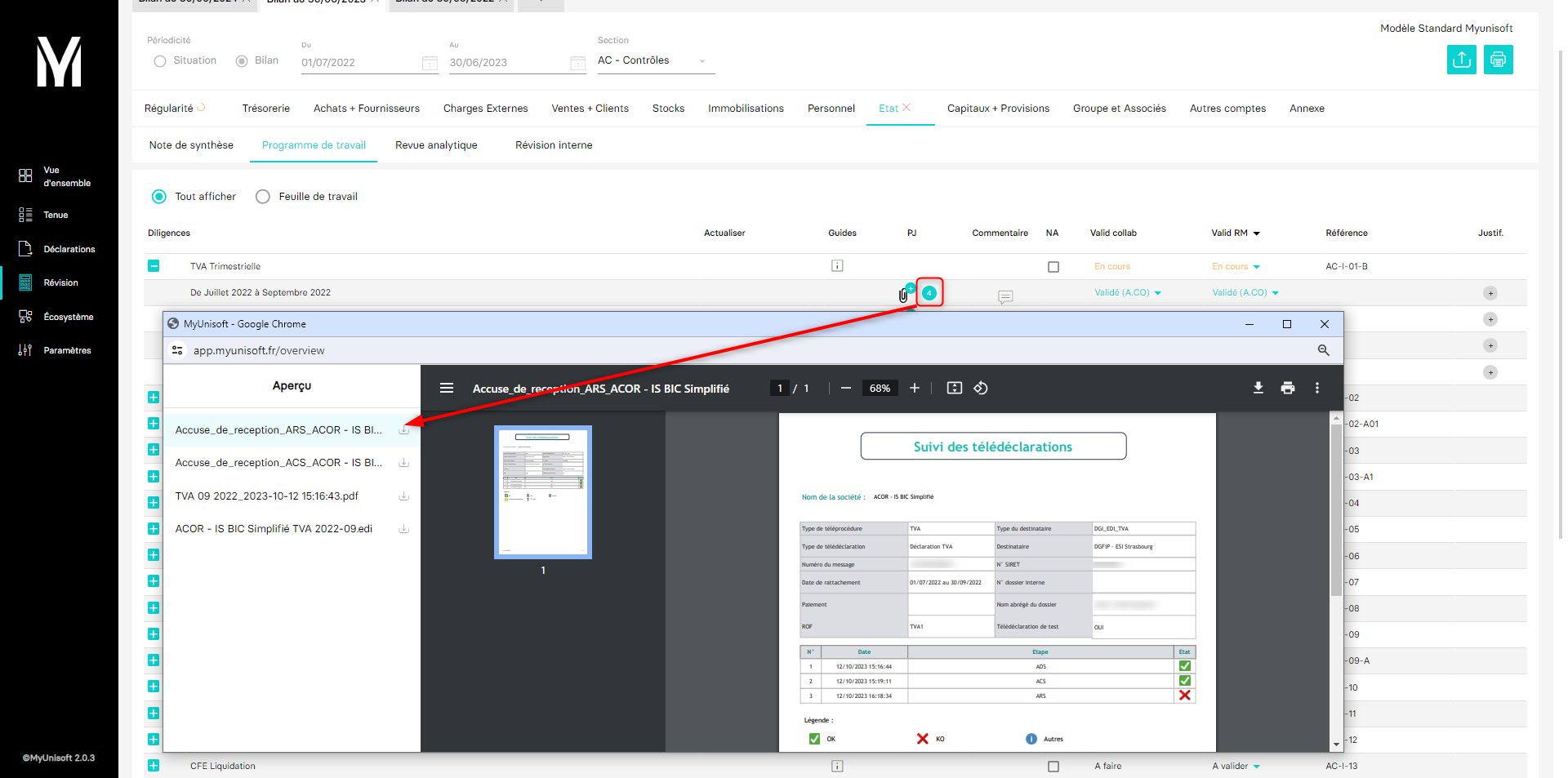Select Feuille de travail radio option
1568x778 pixels.
pos(263,197)
